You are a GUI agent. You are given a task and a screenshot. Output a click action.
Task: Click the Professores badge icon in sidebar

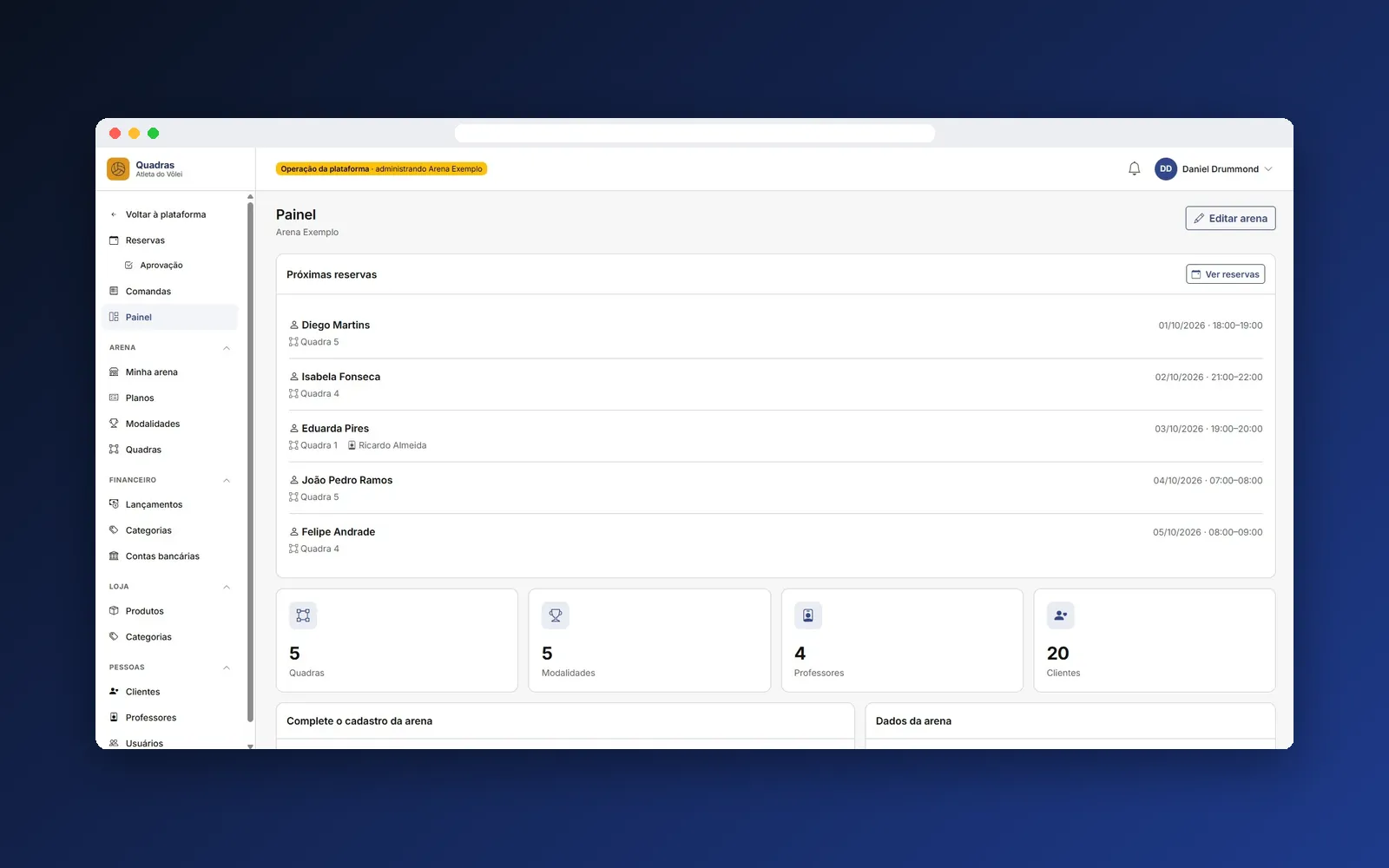tap(114, 718)
